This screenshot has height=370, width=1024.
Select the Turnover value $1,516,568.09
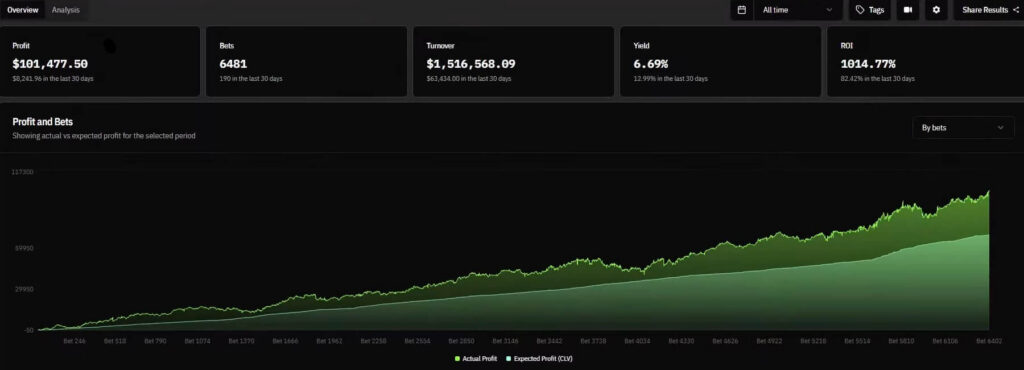click(471, 64)
